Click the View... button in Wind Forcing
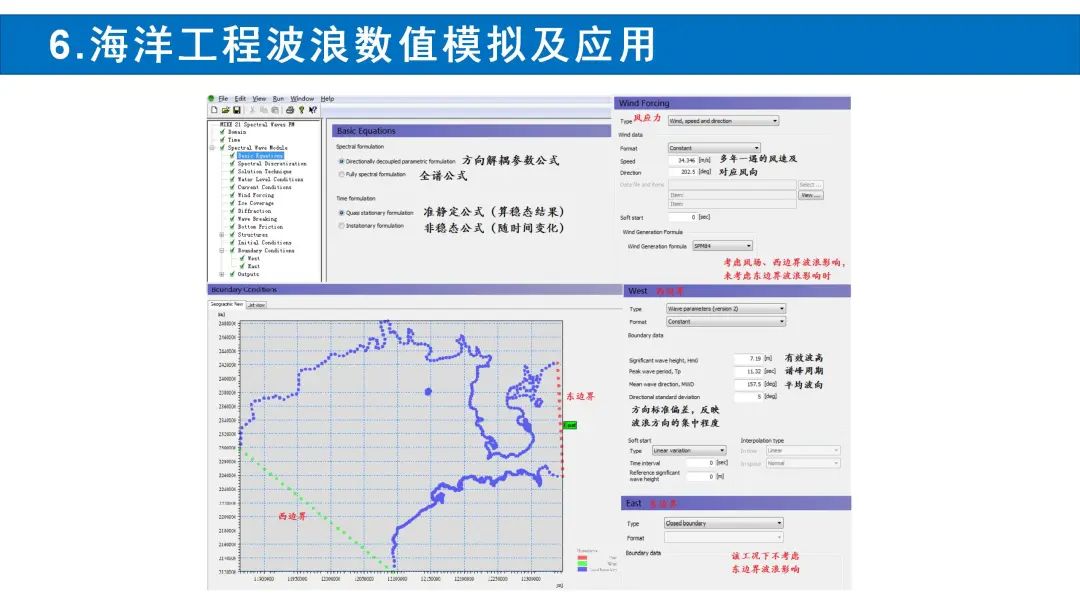The width and height of the screenshot is (1080, 608). click(x=810, y=195)
